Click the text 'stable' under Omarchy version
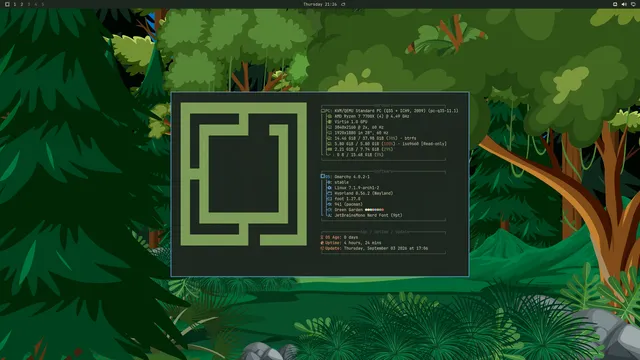This screenshot has height=360, width=640. 342,182
